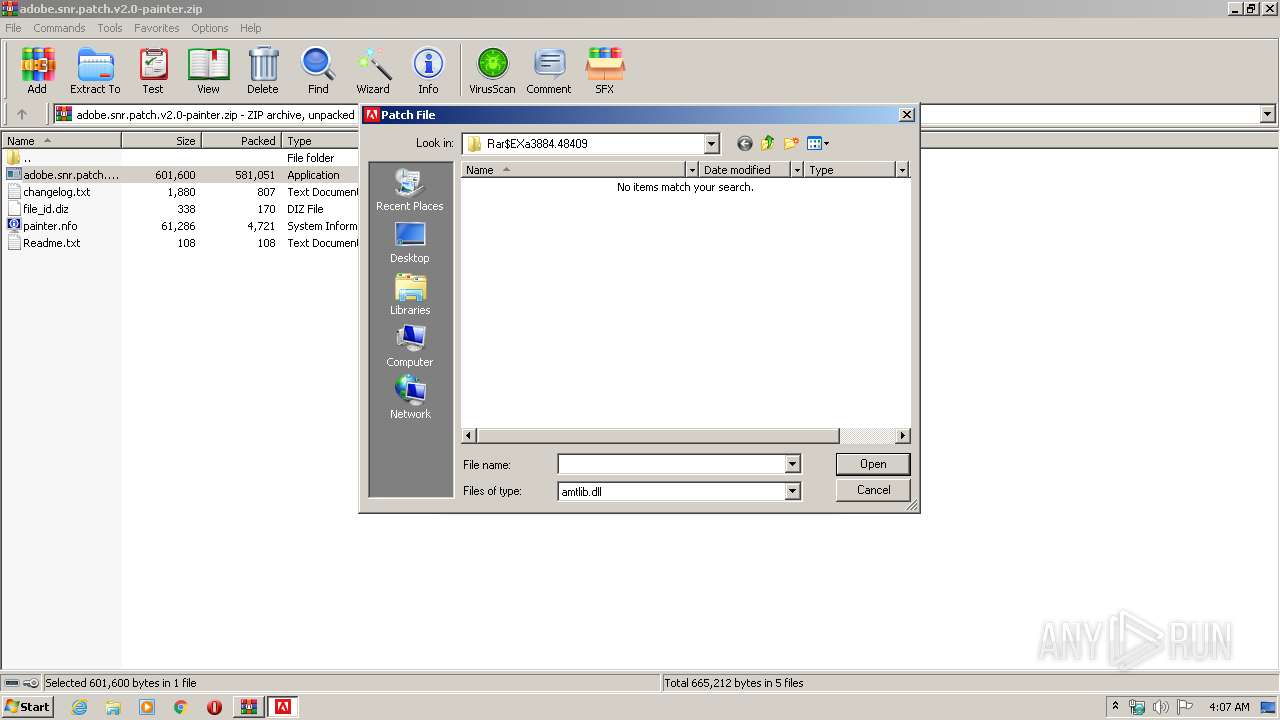Viewport: 1280px width, 720px height.
Task: Click the dialog horizontal scrollbar right arrow
Action: tap(903, 436)
